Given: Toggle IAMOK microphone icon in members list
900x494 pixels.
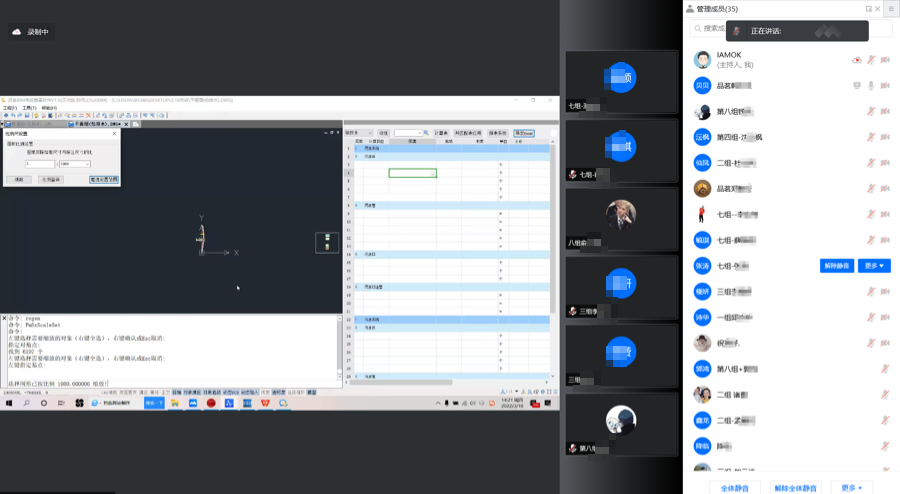Looking at the screenshot, I should (x=871, y=60).
